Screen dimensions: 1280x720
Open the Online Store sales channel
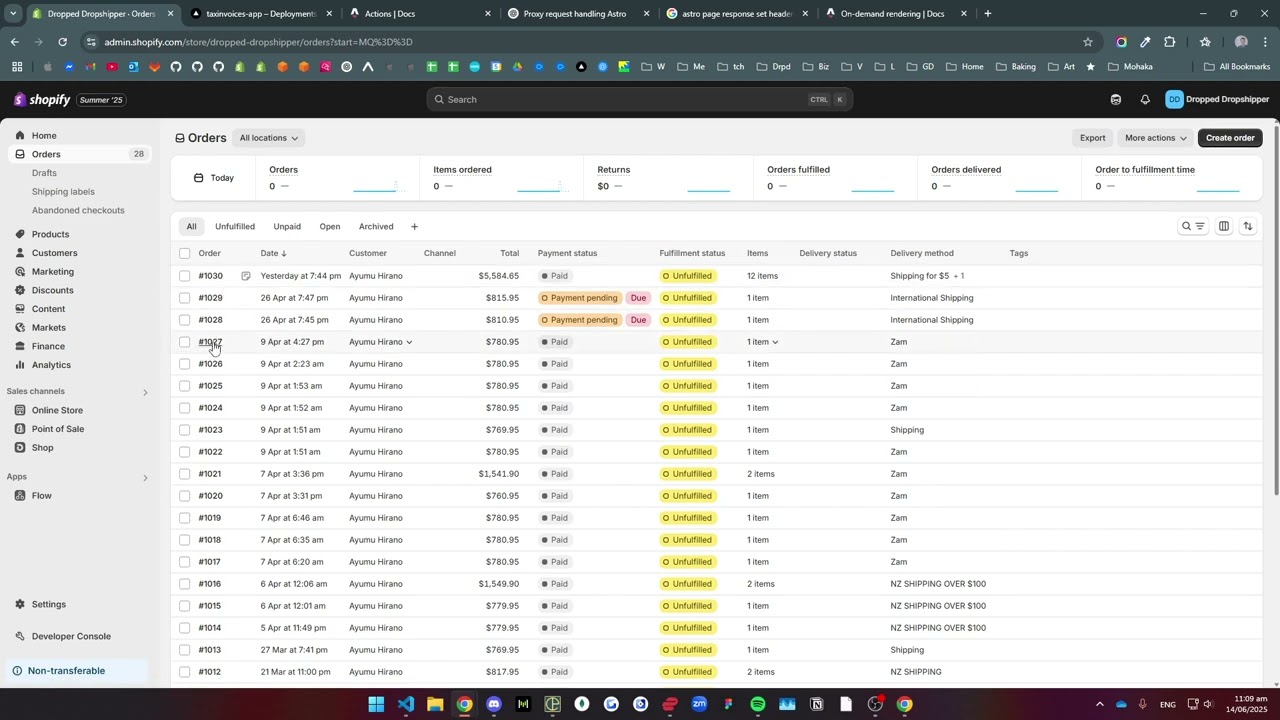57,410
